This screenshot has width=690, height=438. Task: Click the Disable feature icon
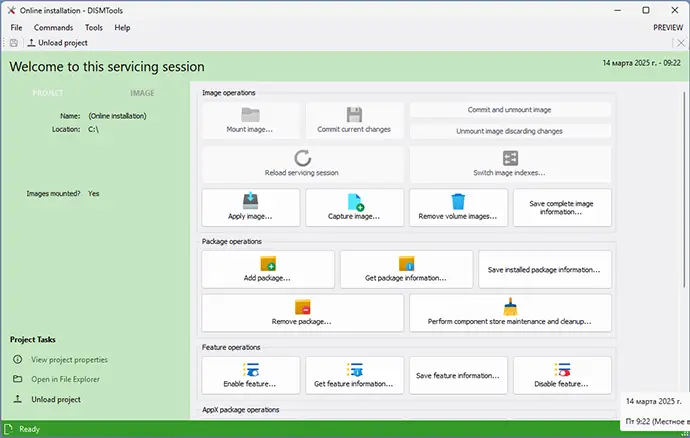tap(562, 369)
